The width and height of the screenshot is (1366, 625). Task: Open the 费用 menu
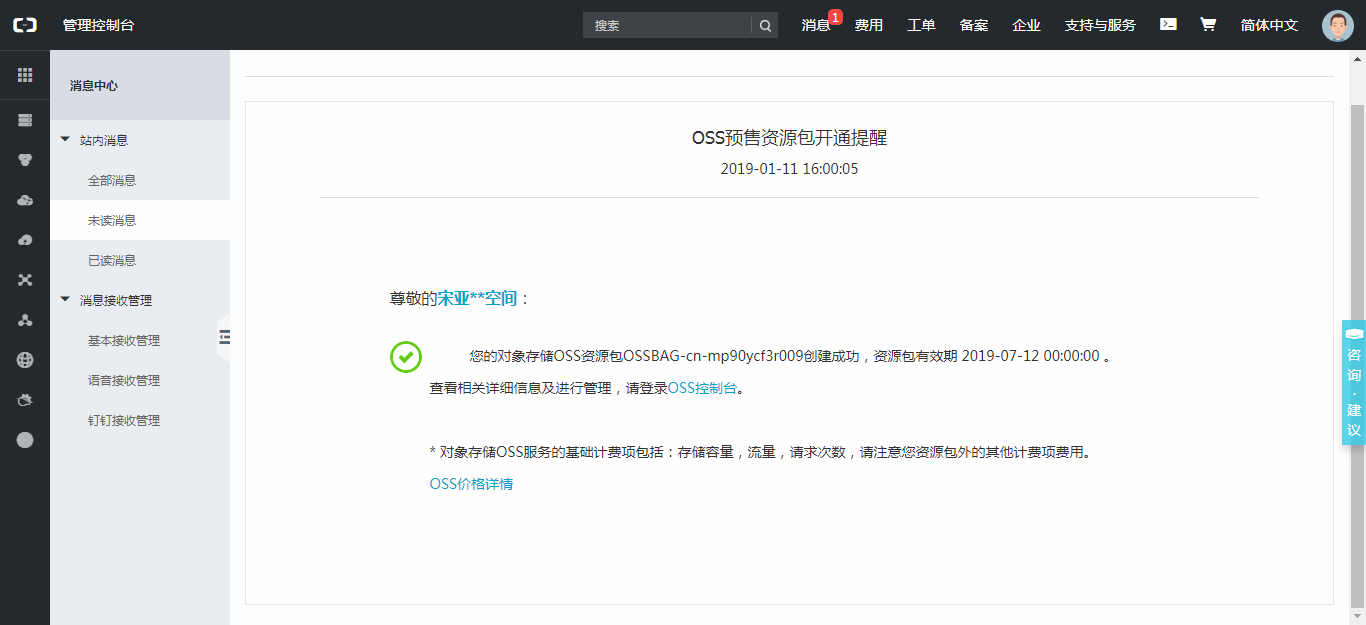869,25
